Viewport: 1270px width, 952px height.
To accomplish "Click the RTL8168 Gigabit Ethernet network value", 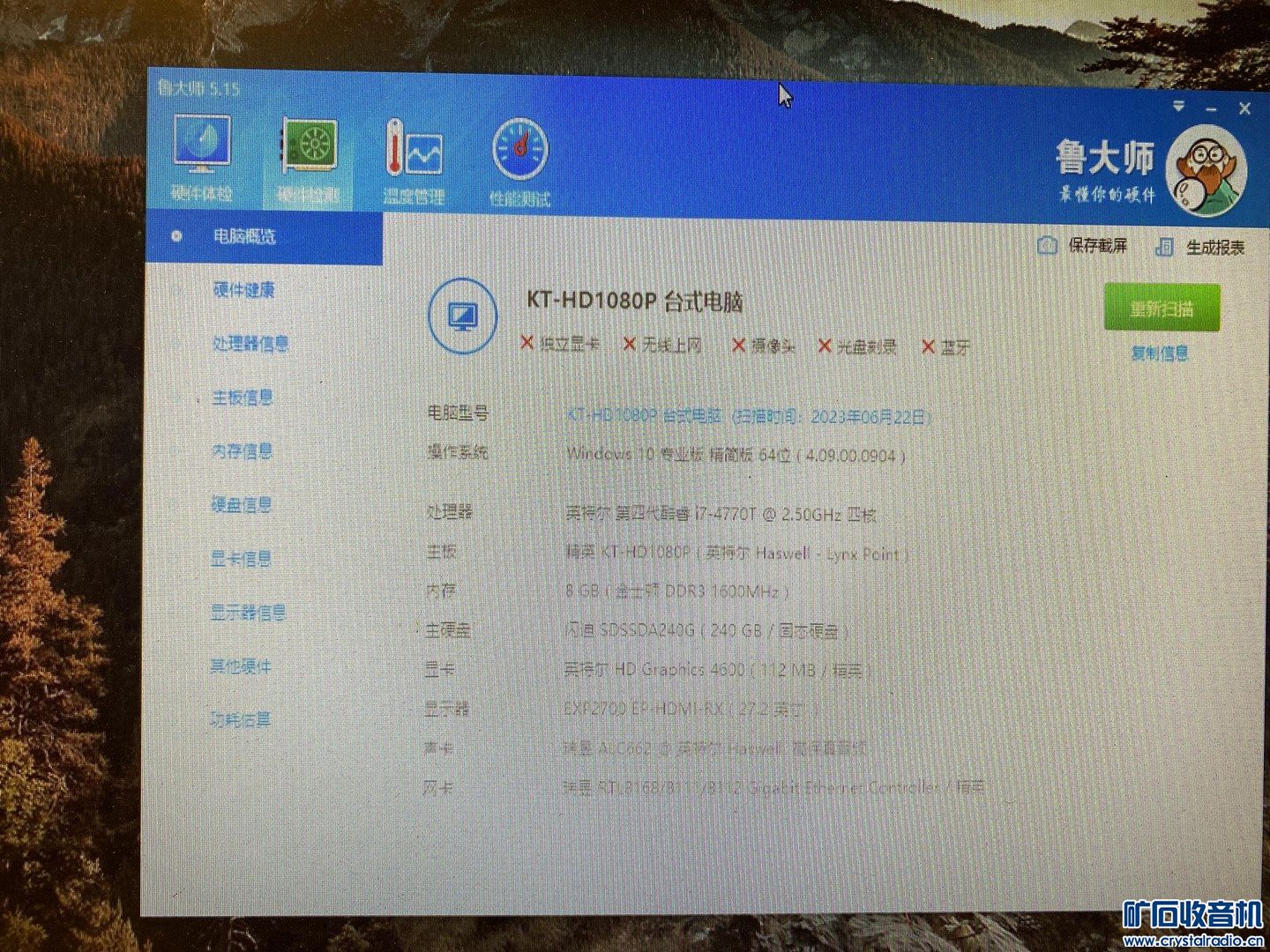I will [x=774, y=787].
